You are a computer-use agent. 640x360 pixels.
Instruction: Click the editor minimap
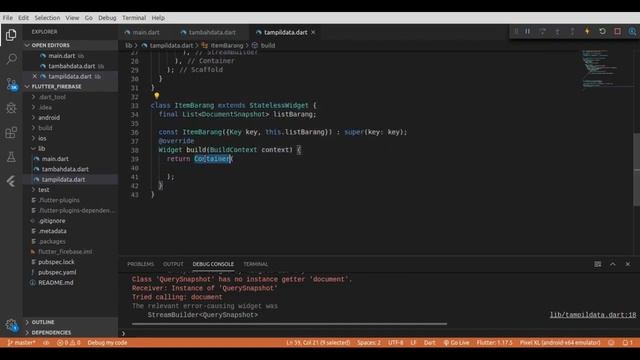point(606,69)
